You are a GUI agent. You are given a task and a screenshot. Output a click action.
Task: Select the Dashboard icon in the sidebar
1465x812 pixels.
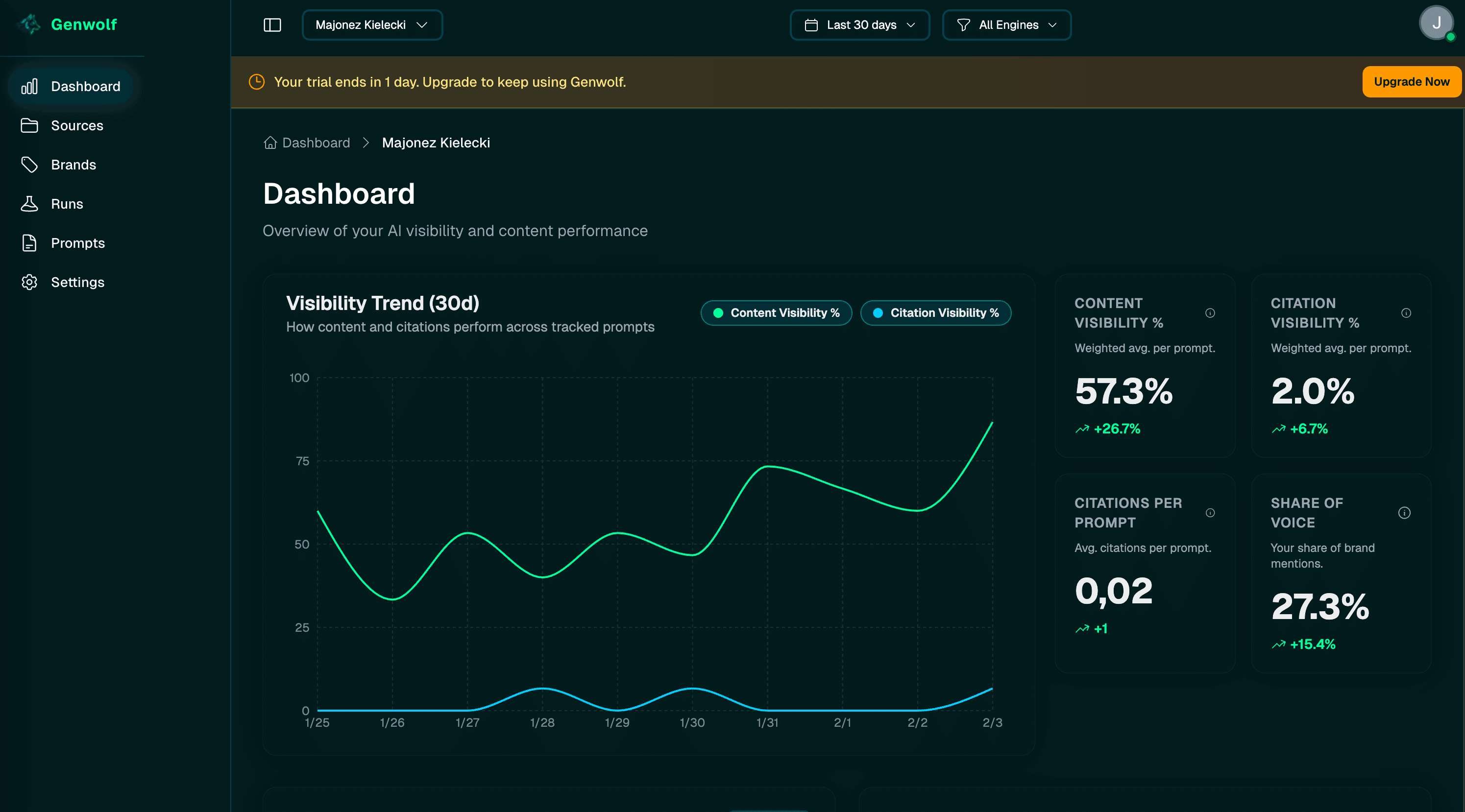point(29,86)
